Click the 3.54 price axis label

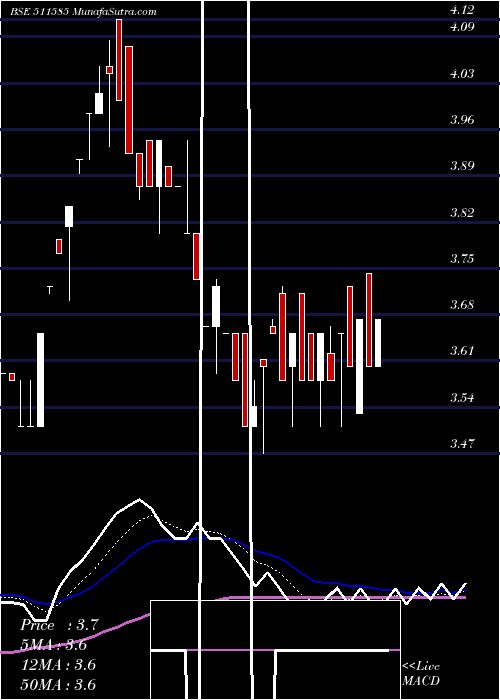pyautogui.click(x=462, y=397)
